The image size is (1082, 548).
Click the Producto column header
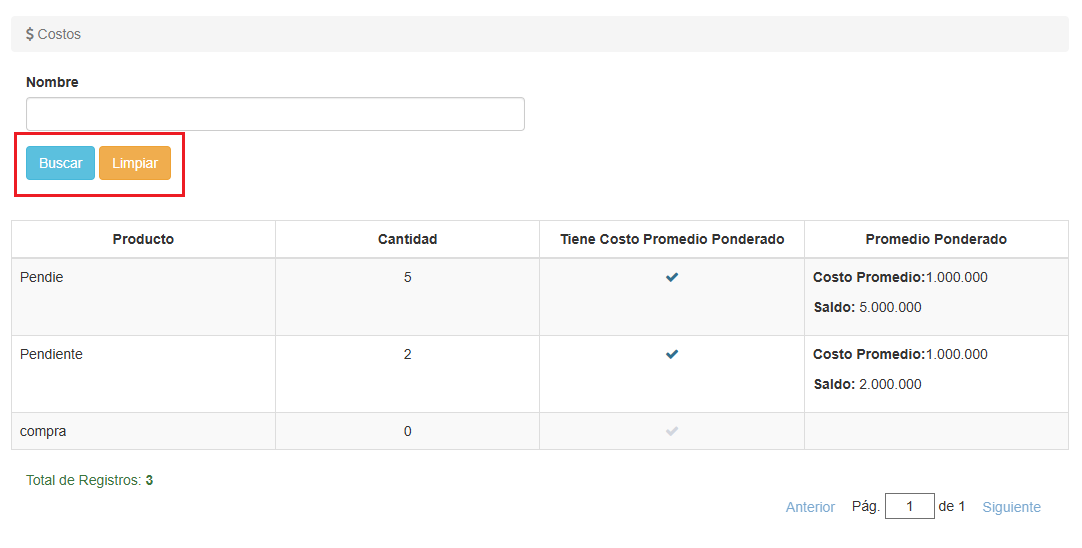point(143,239)
